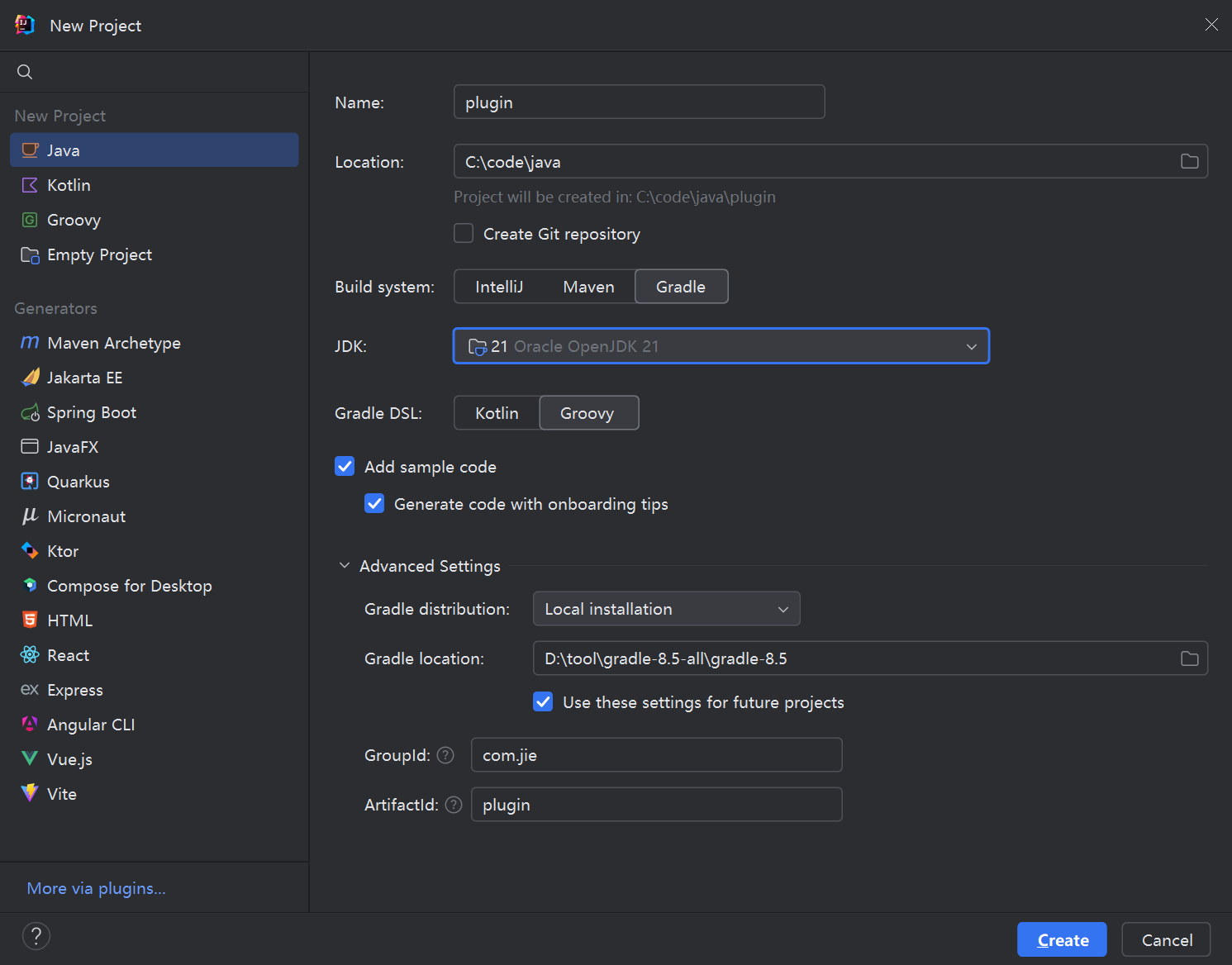Browse for project location folder
Viewport: 1232px width, 965px height.
(x=1189, y=162)
